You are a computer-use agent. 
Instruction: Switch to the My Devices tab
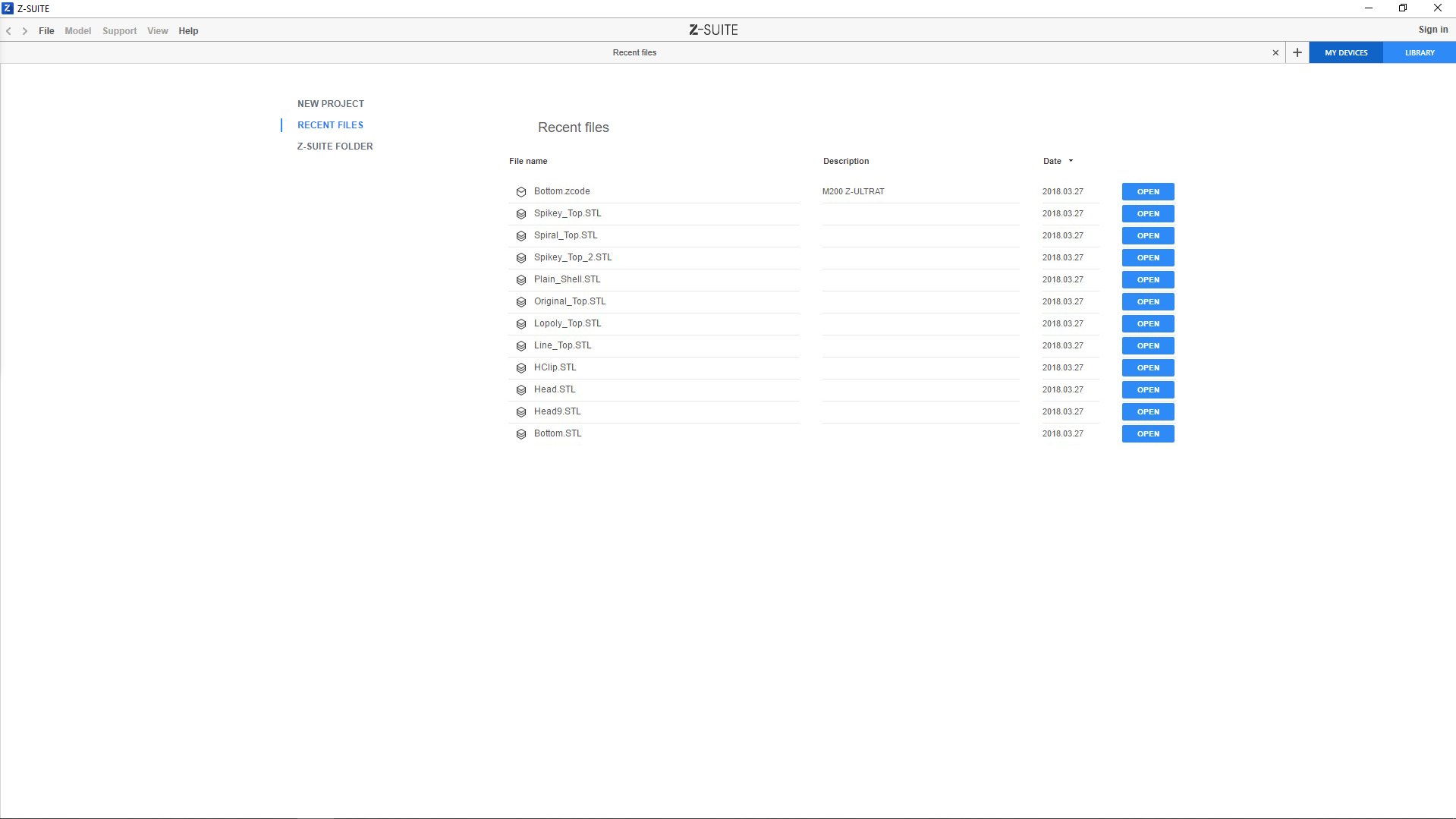tap(1346, 52)
